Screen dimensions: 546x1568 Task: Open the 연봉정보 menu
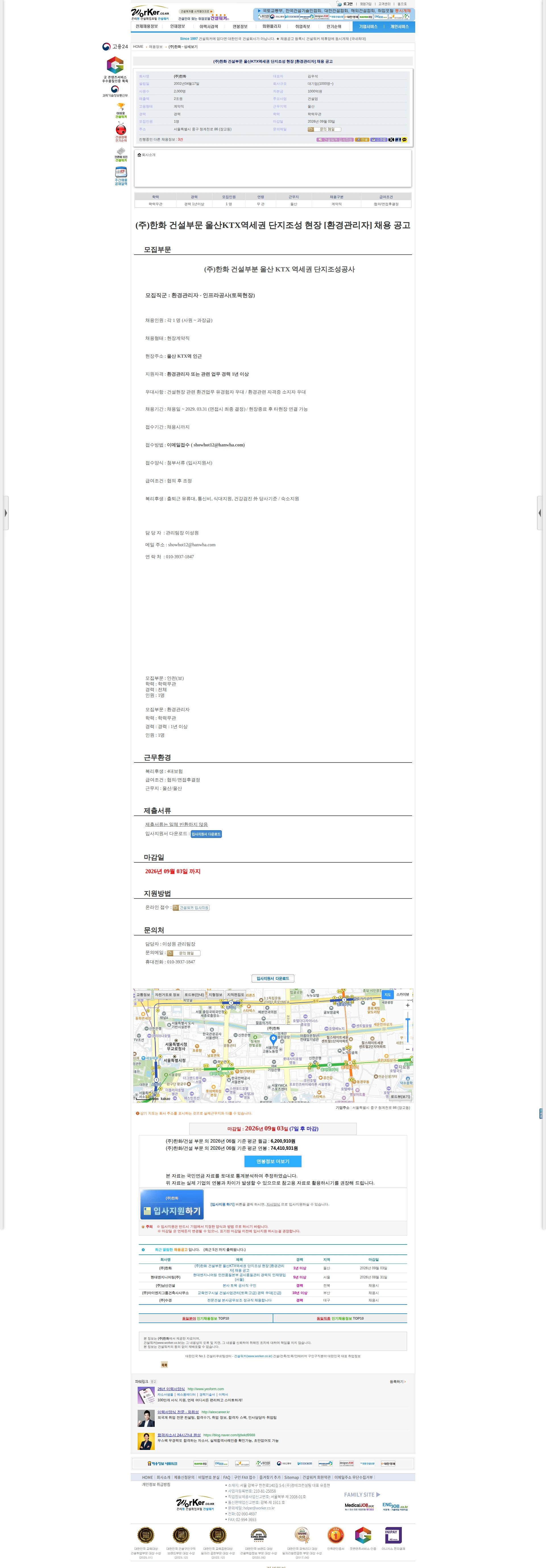click(240, 27)
